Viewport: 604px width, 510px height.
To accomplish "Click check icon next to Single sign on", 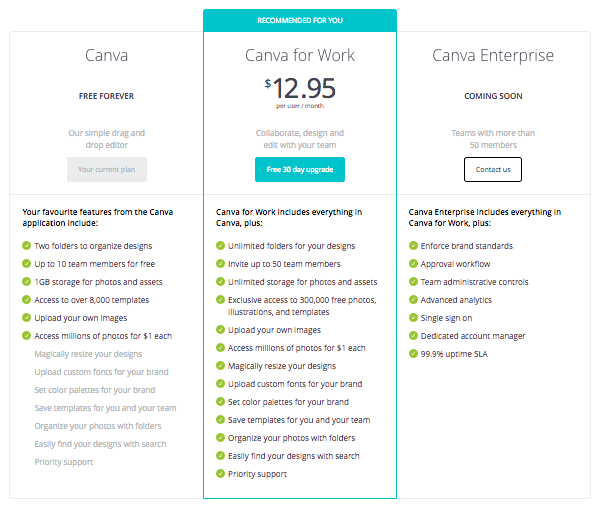I will coord(413,318).
